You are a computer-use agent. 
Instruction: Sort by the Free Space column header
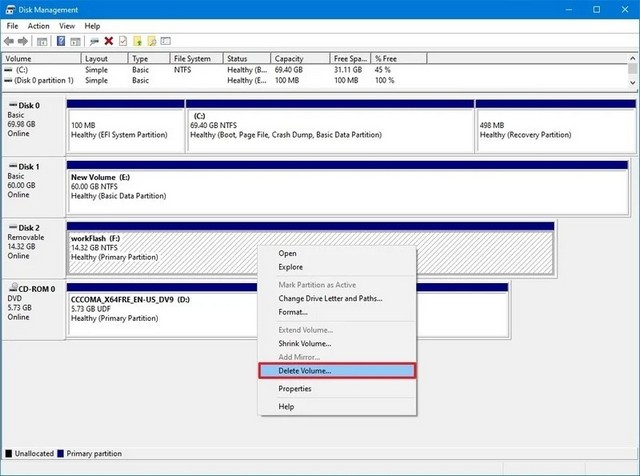coord(351,58)
